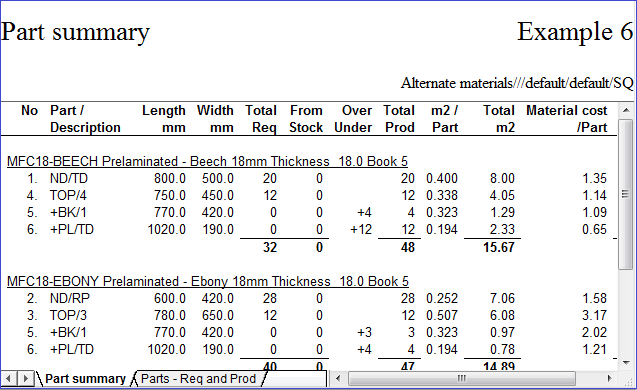
Task: Click the Material cost /Part column header
Action: pyautogui.click(x=567, y=119)
